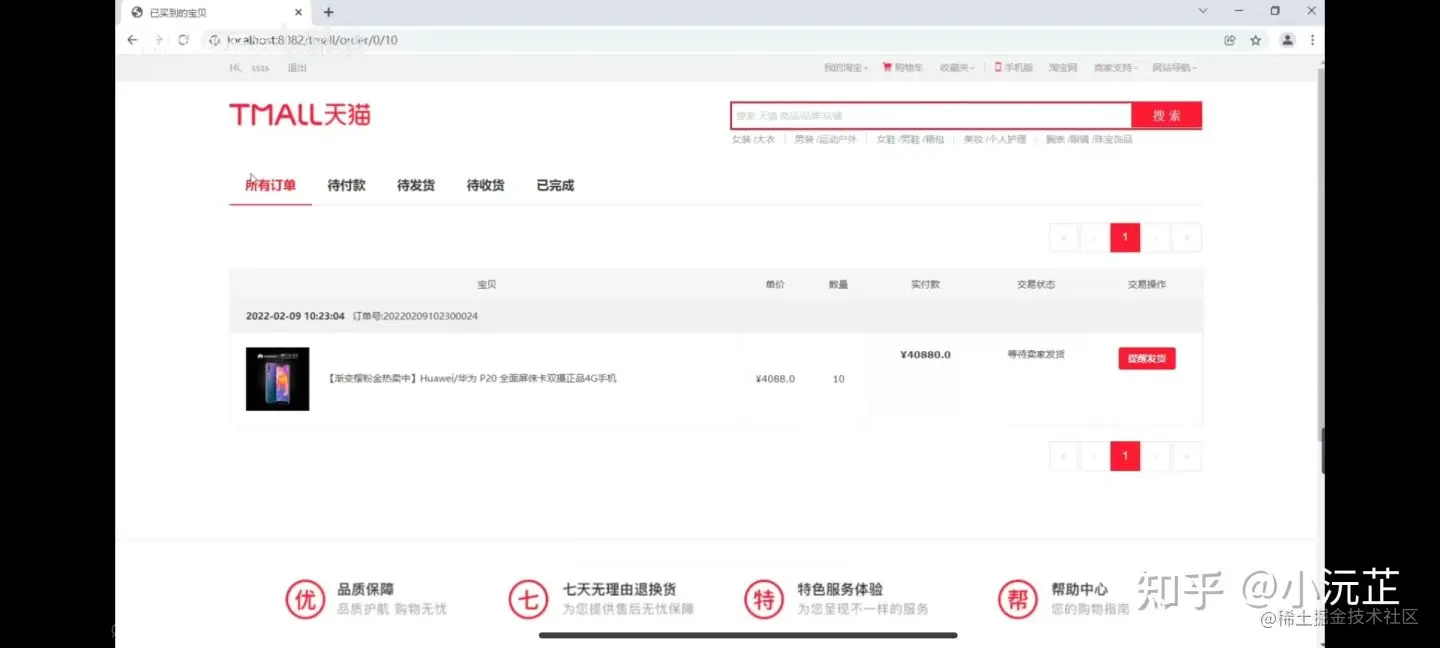The height and width of the screenshot is (648, 1440).
Task: Open the tab search chevron in title bar
Action: [1203, 11]
